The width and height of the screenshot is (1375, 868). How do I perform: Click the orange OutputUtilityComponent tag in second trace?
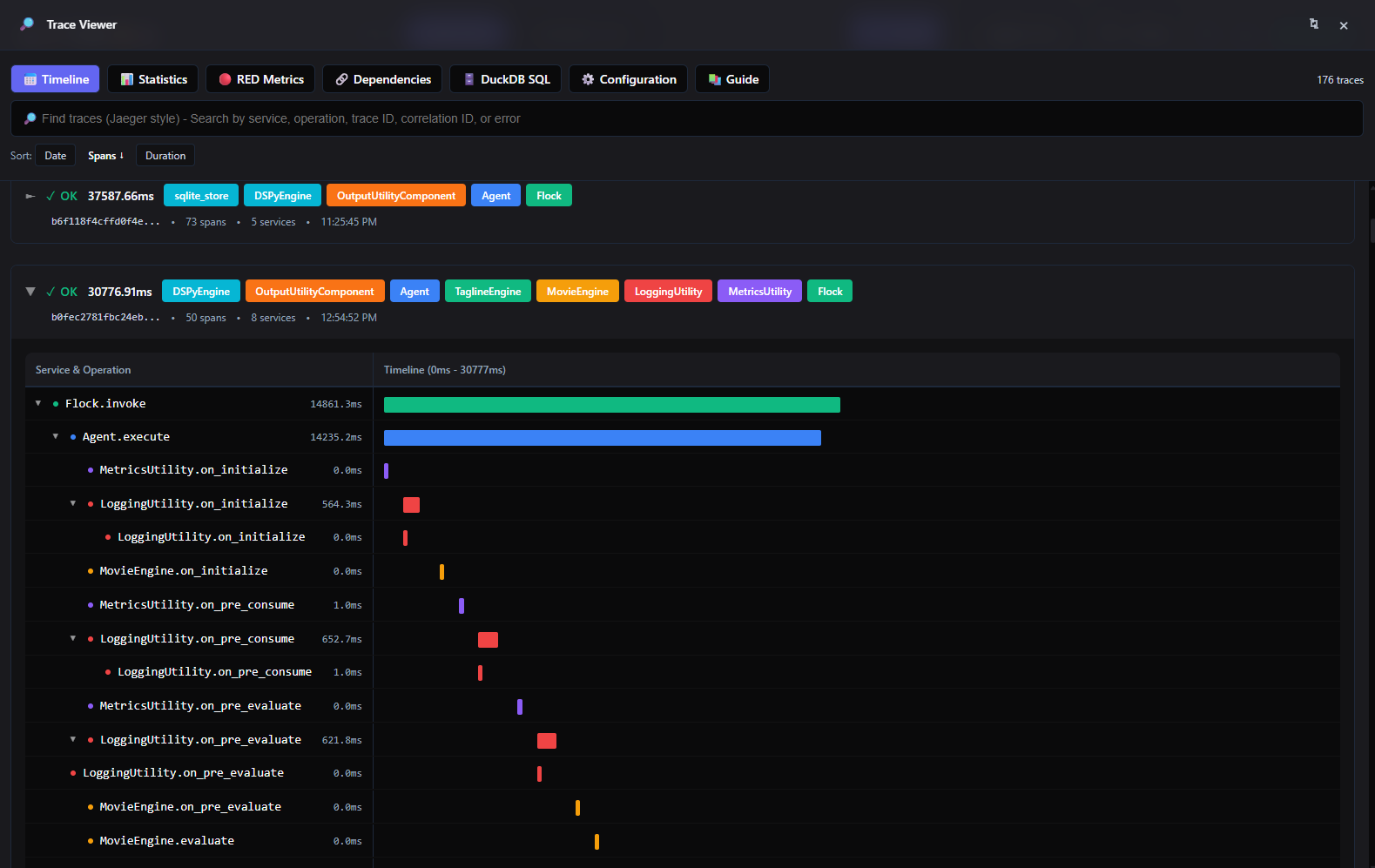pyautogui.click(x=314, y=292)
